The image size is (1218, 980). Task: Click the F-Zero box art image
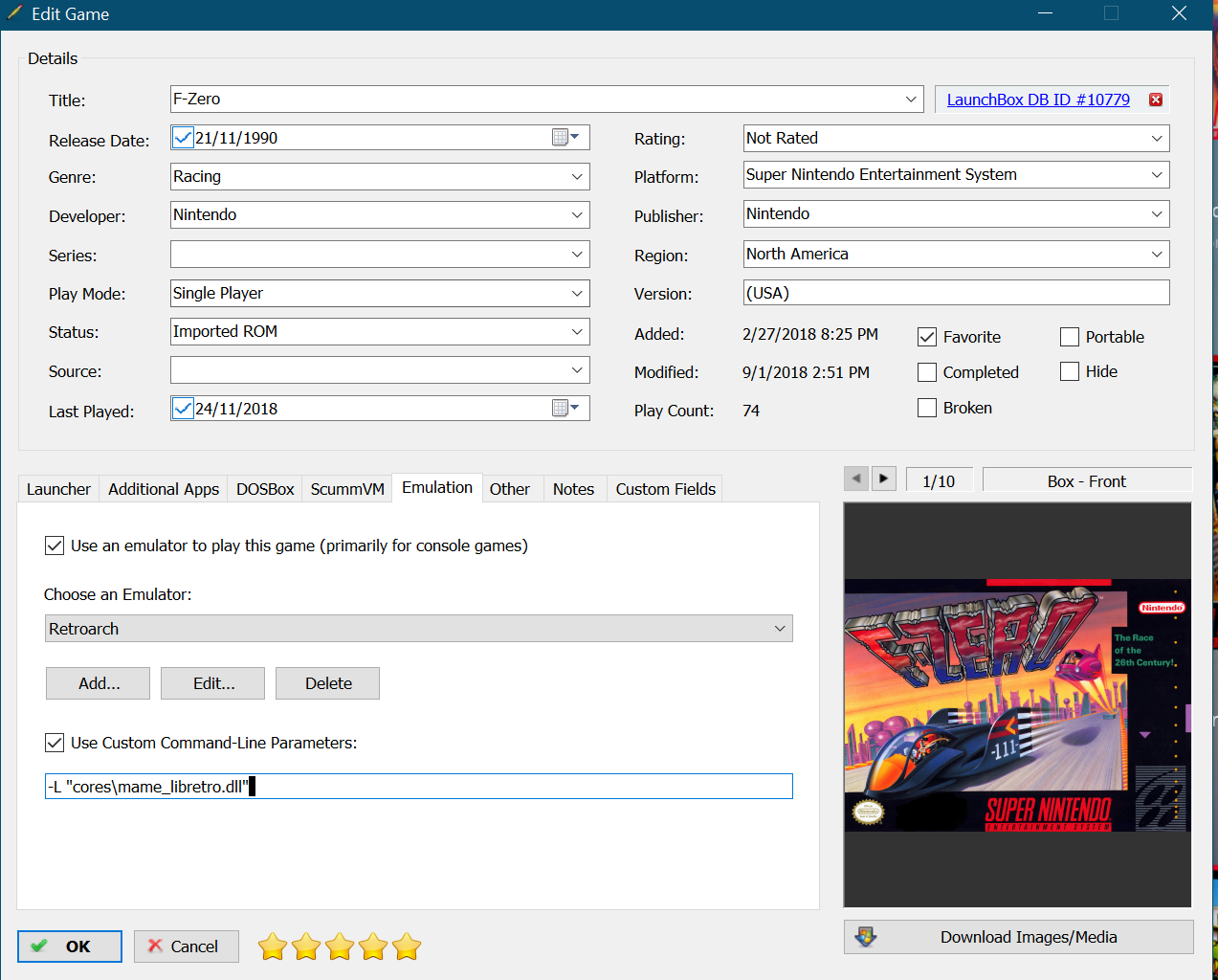(1017, 705)
